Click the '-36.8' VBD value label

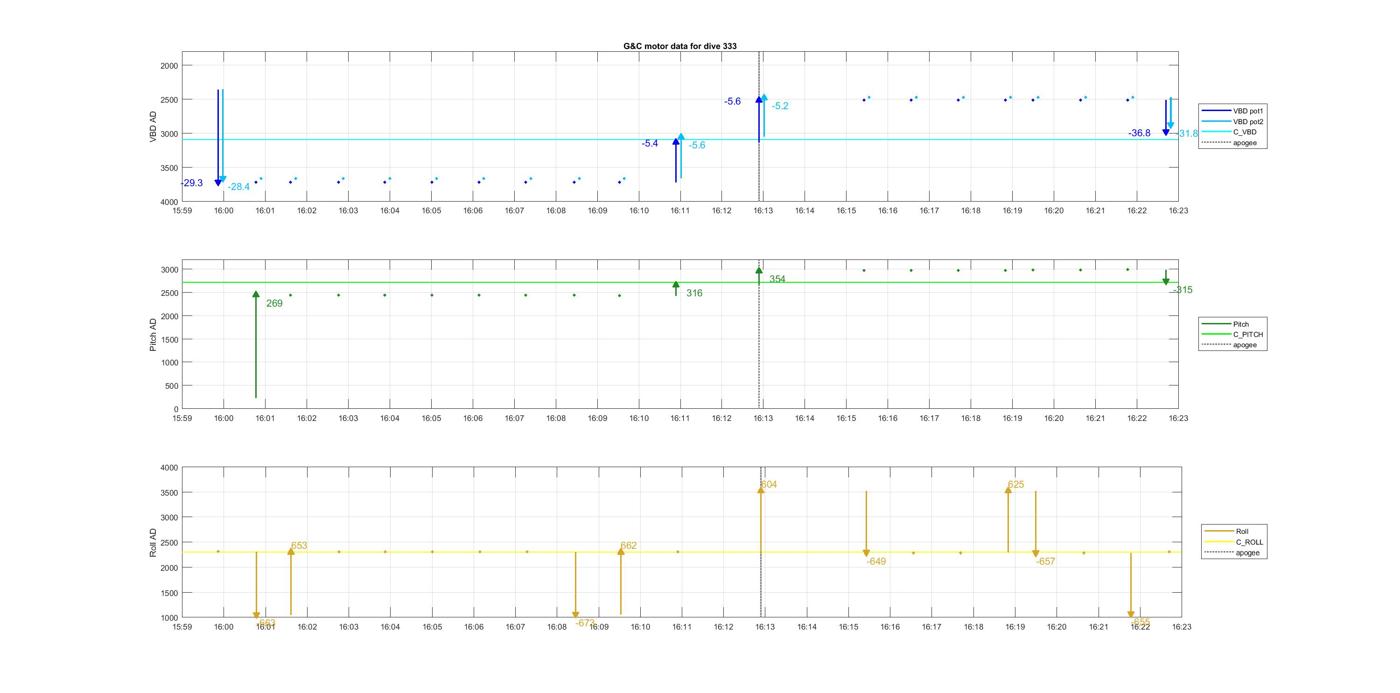(1139, 133)
